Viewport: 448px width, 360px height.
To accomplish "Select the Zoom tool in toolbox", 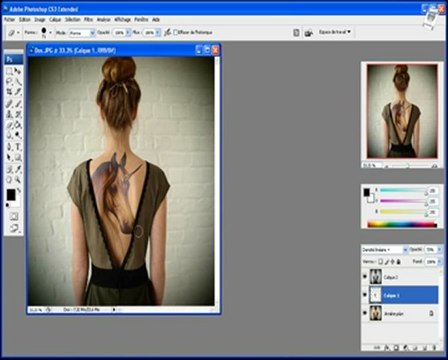I will point(18,180).
